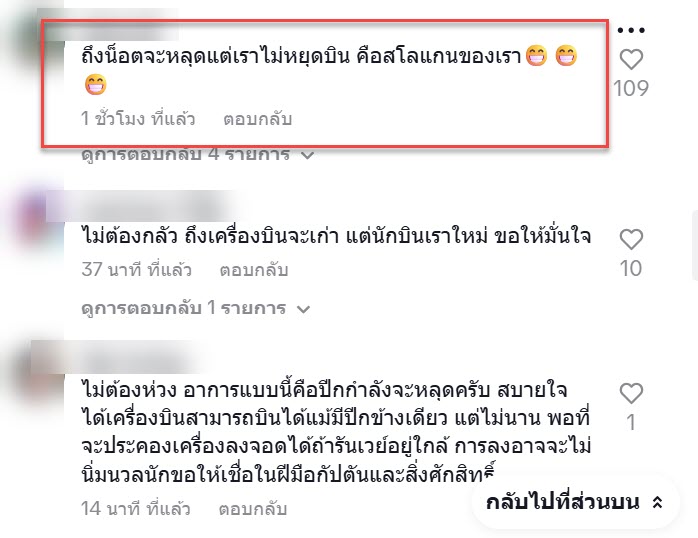Reply to the 14 นาที ที่แล้ว comment
698x538 pixels.
coord(253,509)
